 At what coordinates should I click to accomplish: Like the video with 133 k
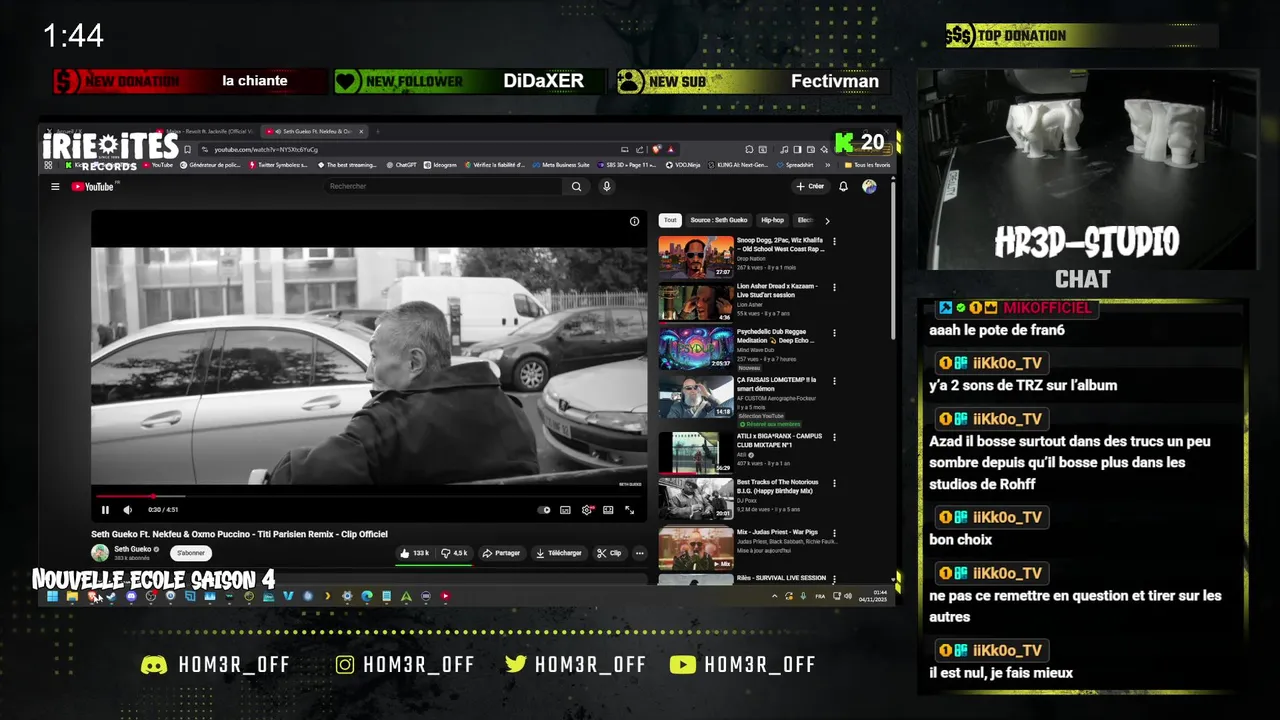coord(414,553)
